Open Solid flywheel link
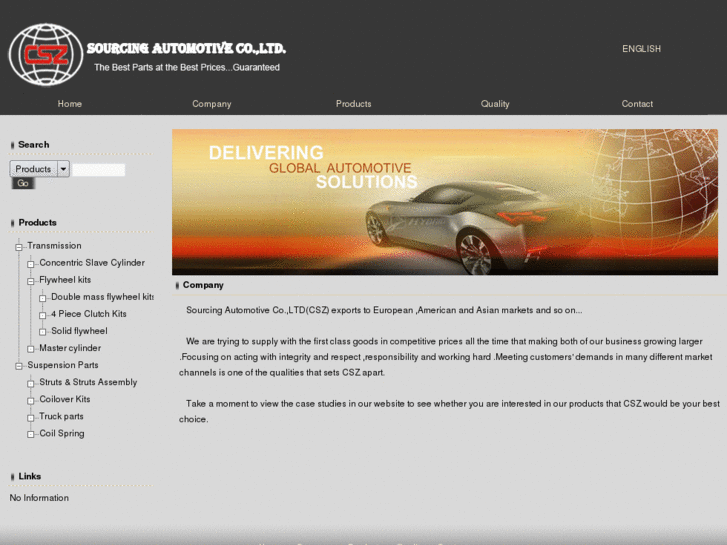This screenshot has width=727, height=545. [79, 331]
